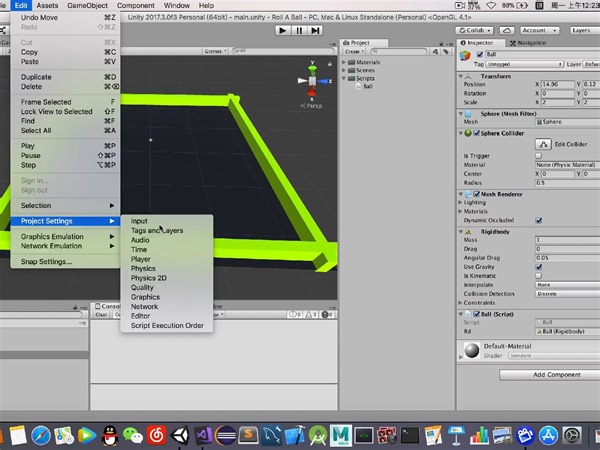Expand the Constraints section of Rigidbody

point(460,303)
